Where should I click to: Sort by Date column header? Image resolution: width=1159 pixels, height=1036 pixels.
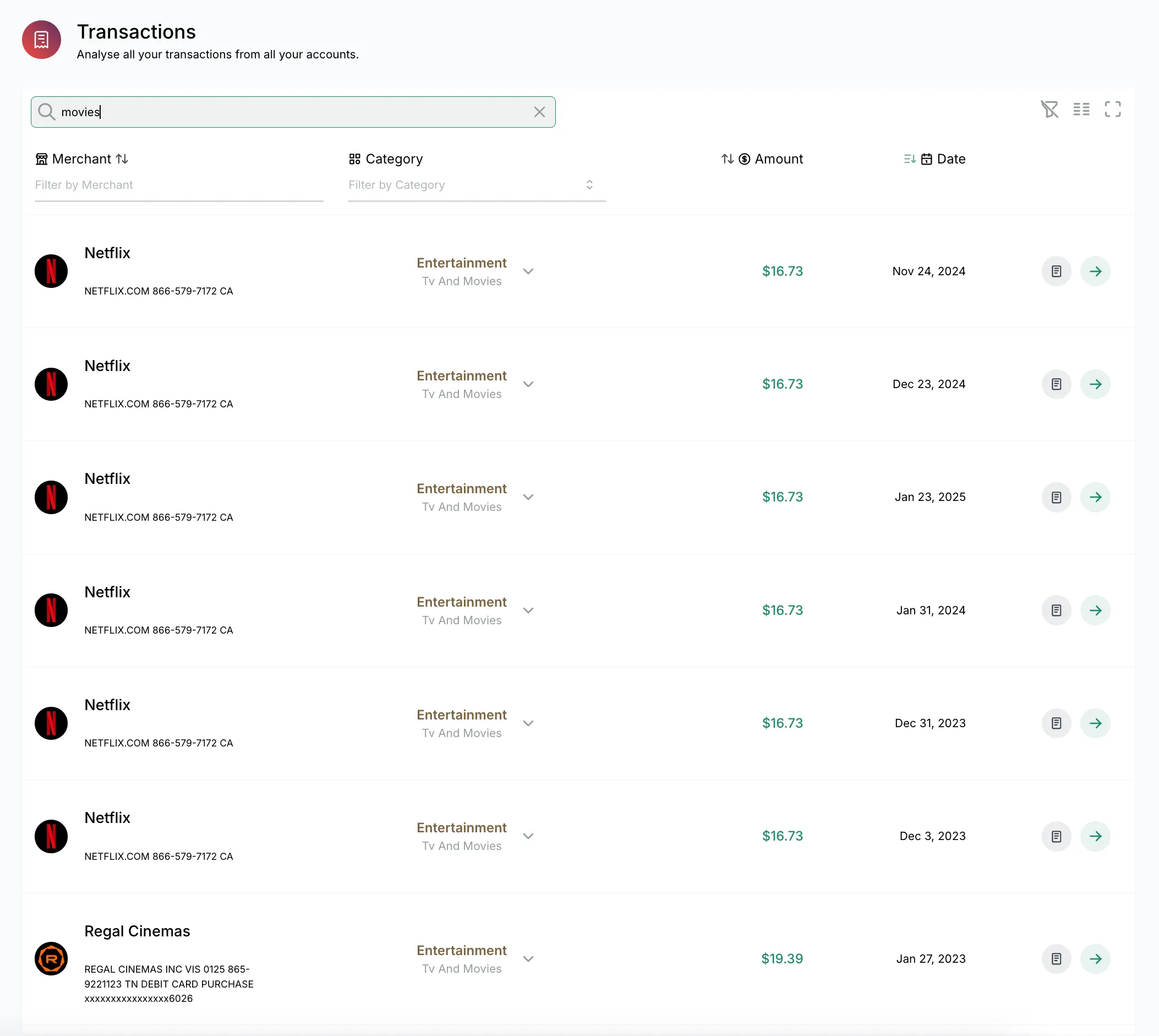coord(934,159)
